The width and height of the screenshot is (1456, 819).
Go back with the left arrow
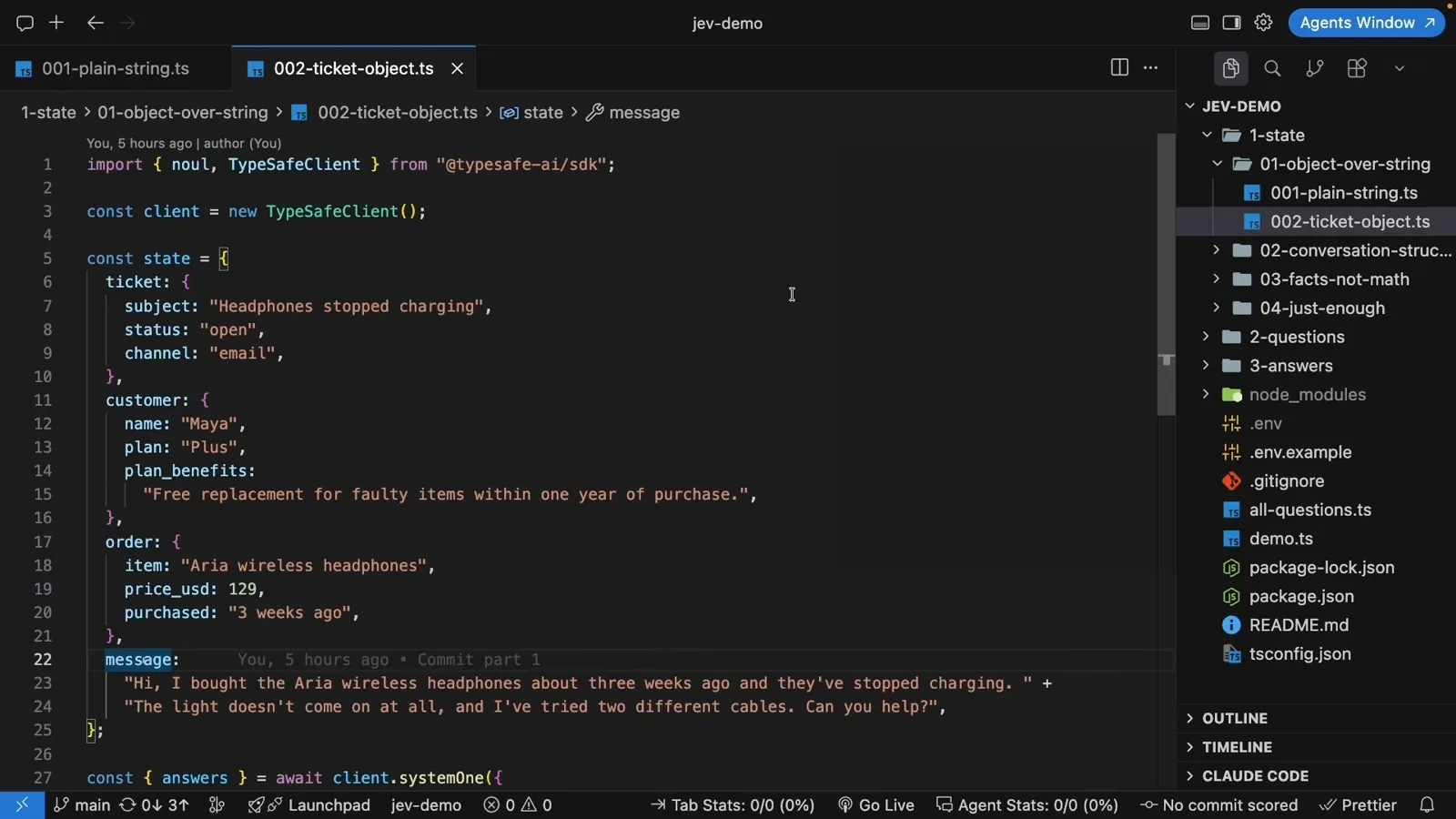[x=95, y=23]
